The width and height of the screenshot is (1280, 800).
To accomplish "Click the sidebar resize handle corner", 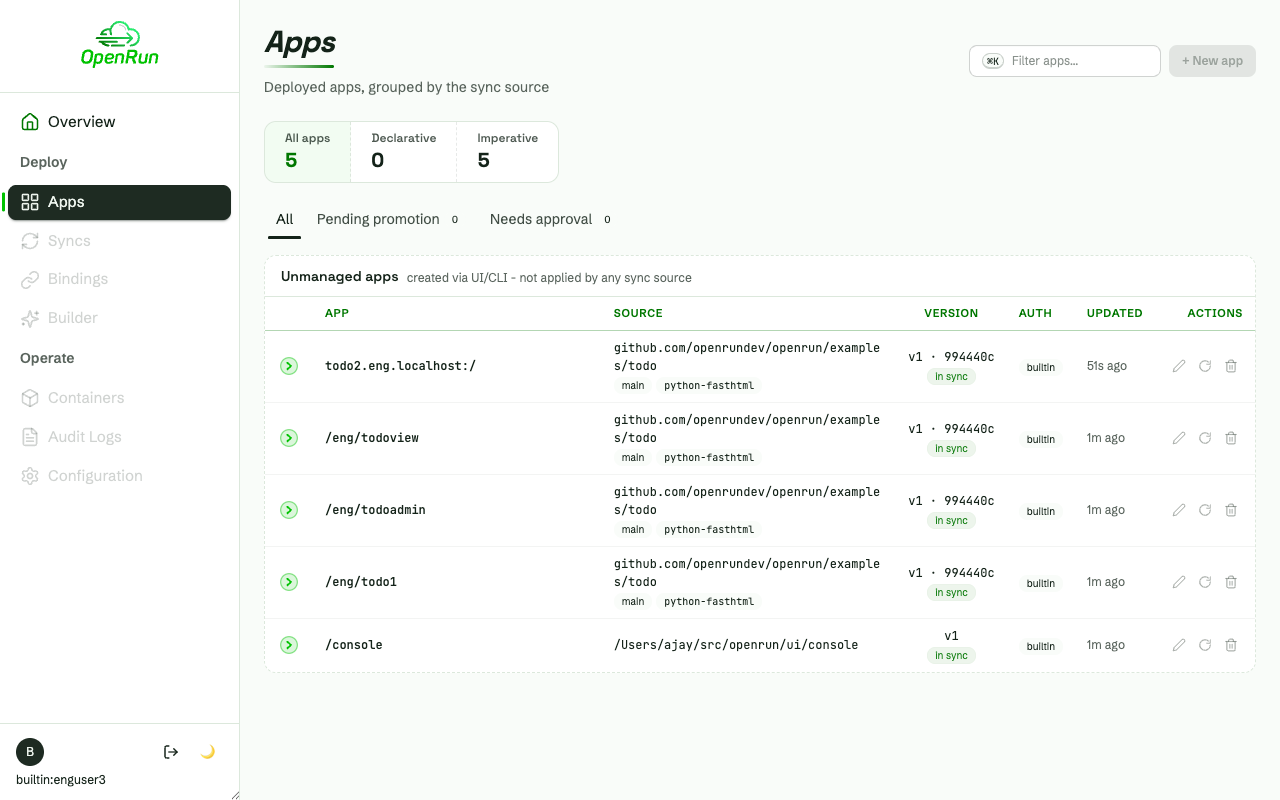I will [x=235, y=795].
